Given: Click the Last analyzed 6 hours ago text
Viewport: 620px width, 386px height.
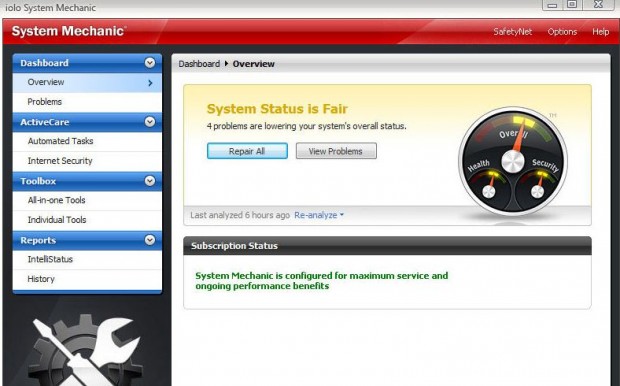Looking at the screenshot, I should [x=240, y=215].
